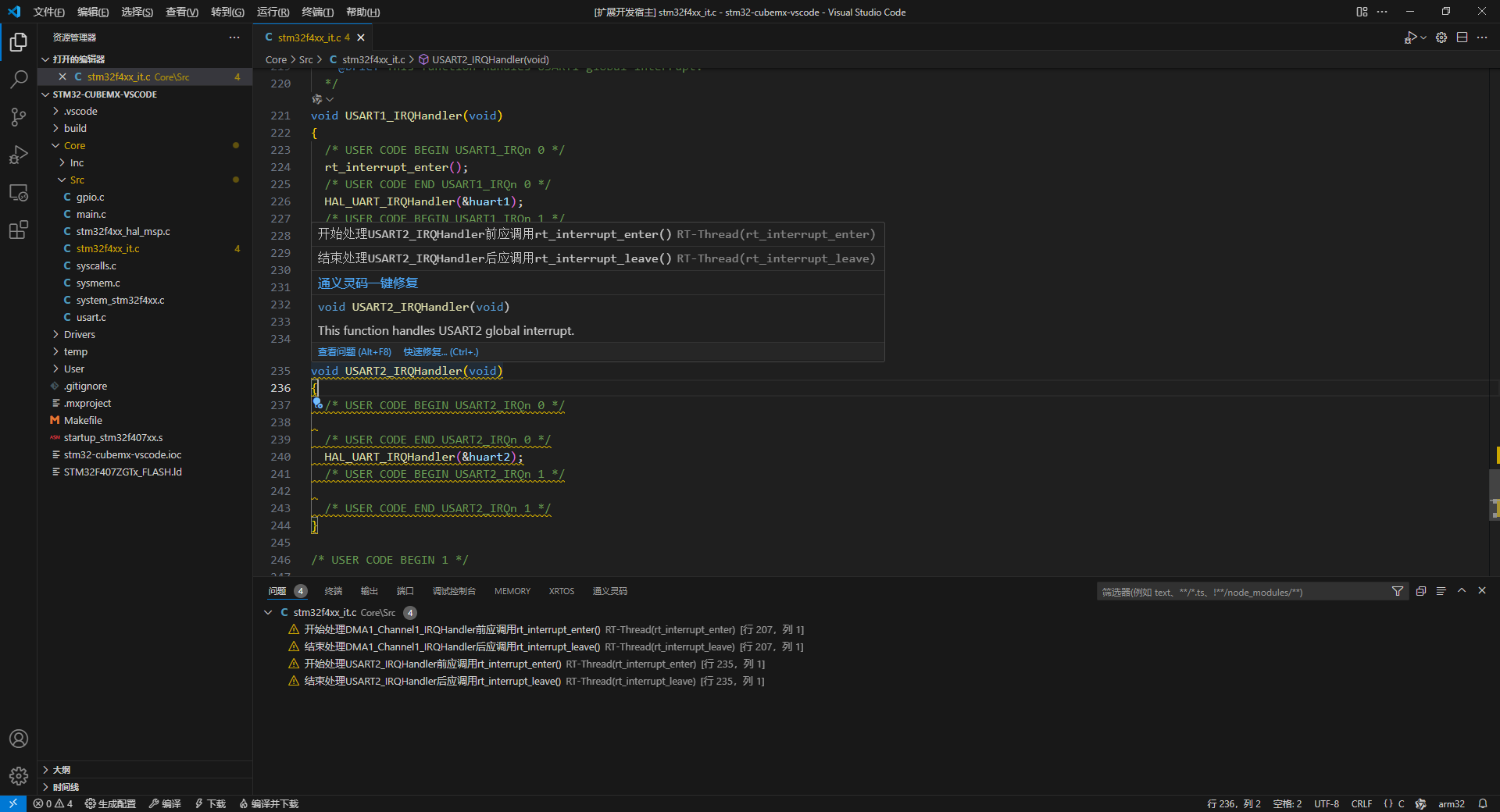The image size is (1500, 812).
Task: Click 编译并下载 in status bar
Action: pos(270,803)
